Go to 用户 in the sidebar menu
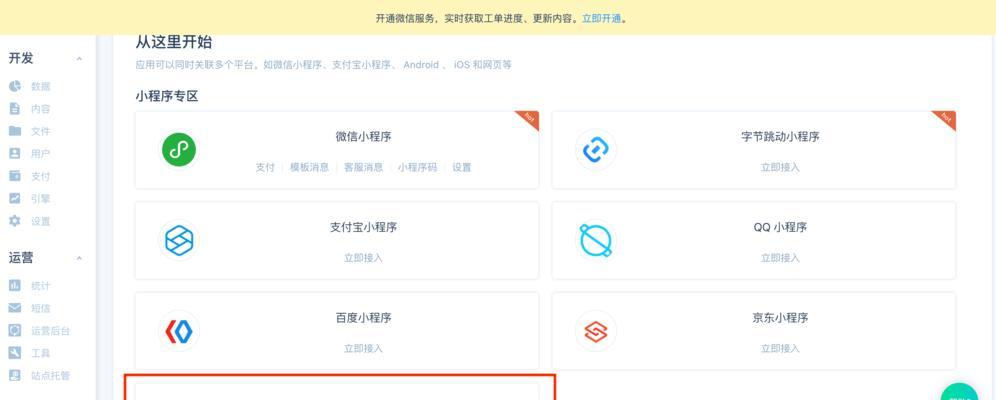Image resolution: width=996 pixels, height=400 pixels. 41,154
